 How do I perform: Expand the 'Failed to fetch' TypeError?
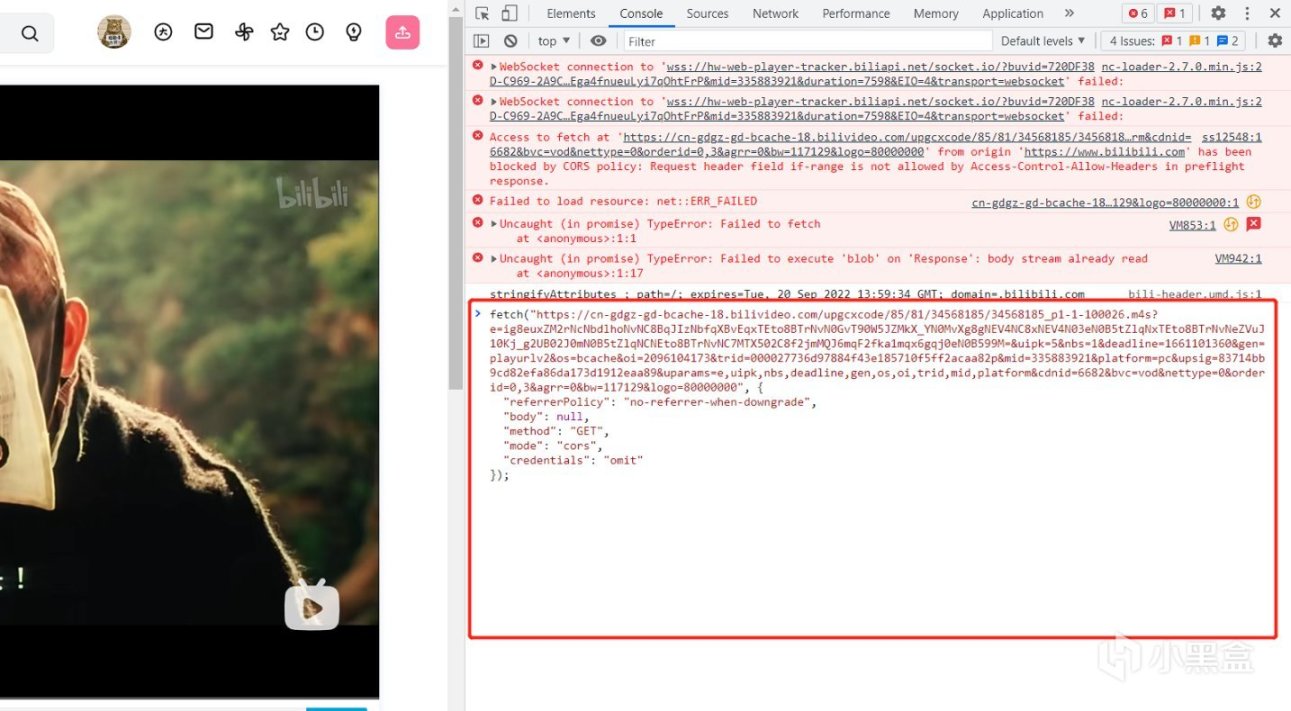click(493, 224)
